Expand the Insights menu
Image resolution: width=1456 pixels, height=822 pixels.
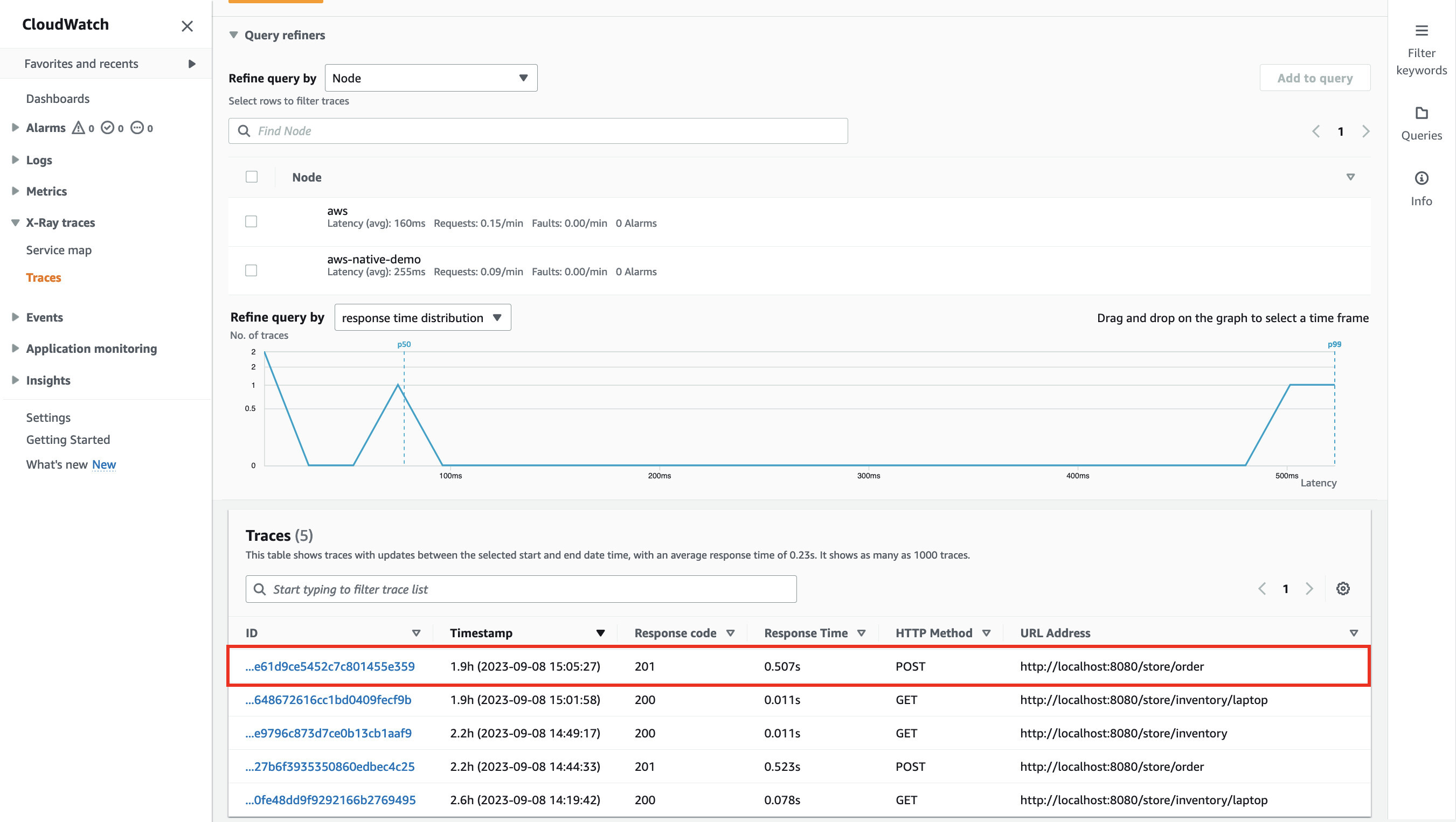[x=15, y=380]
